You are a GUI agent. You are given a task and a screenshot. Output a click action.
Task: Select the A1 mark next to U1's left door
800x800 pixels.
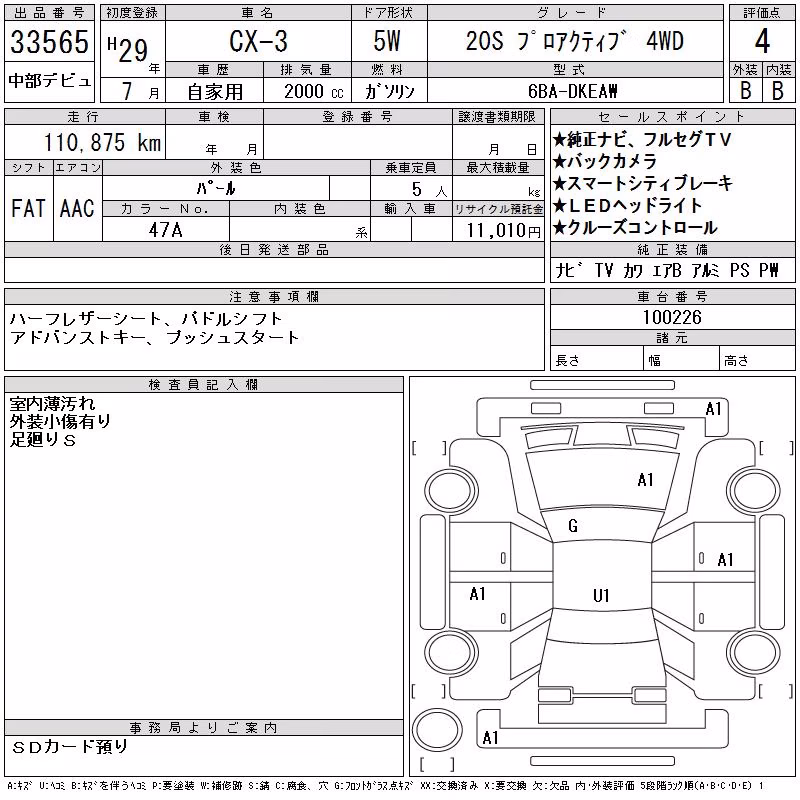point(477,594)
